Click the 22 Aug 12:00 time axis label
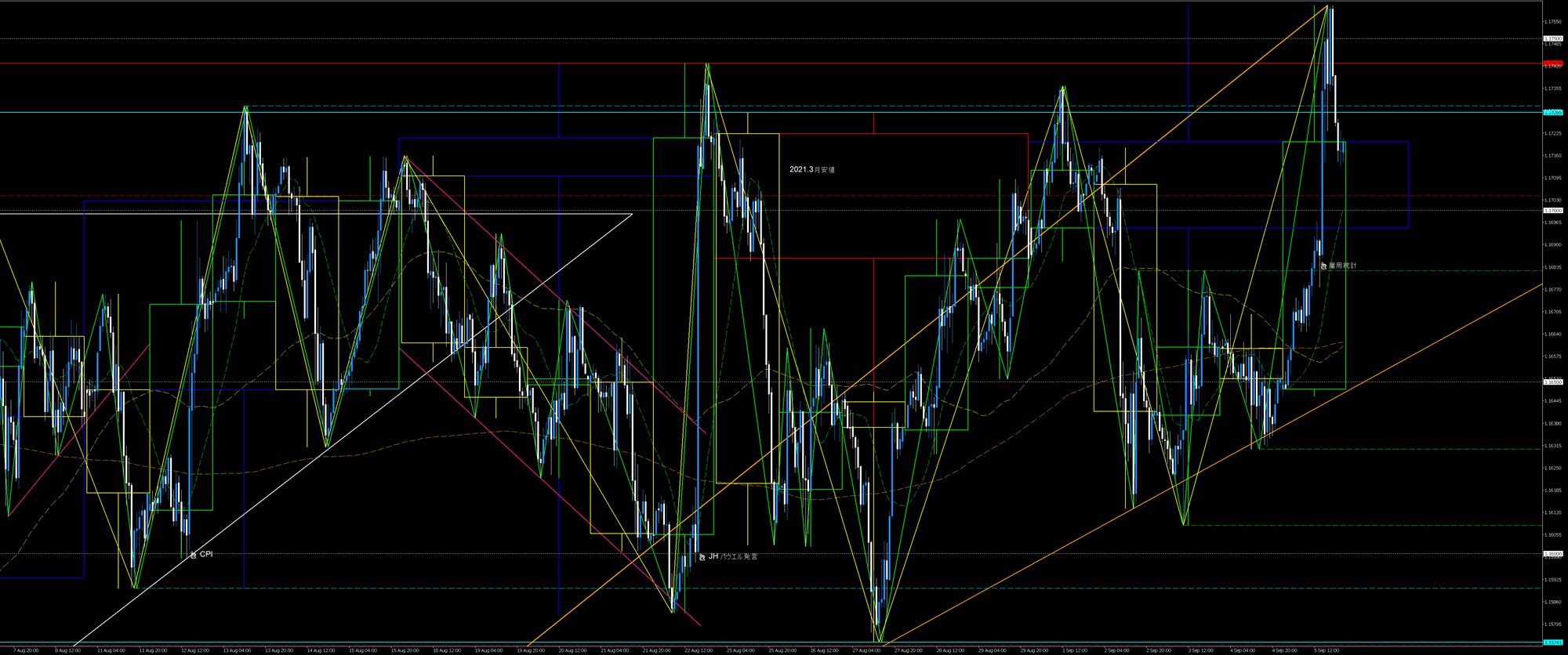Screen dimensions: 1568x655 698,650
